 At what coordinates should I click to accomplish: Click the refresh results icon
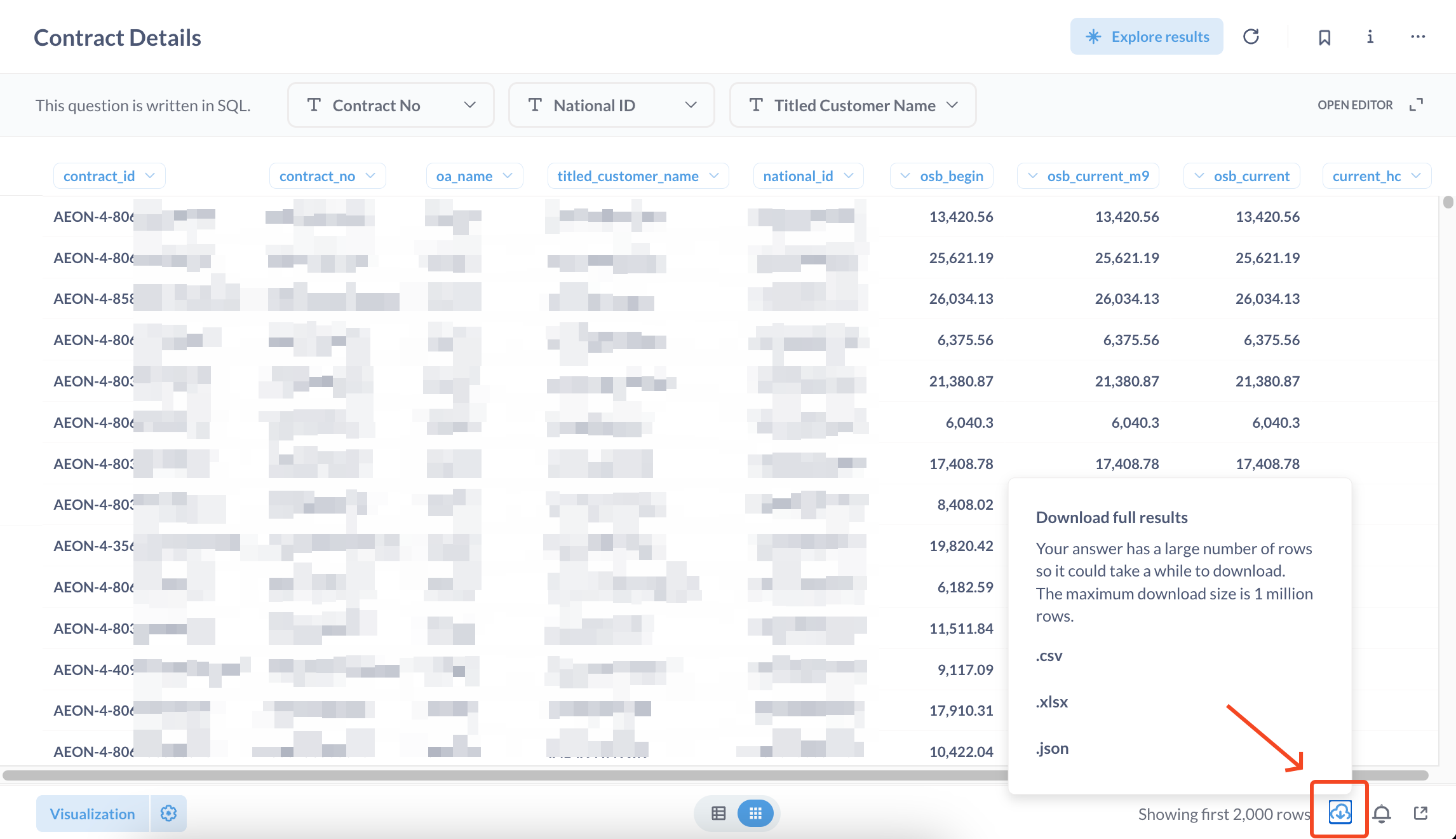tap(1251, 37)
